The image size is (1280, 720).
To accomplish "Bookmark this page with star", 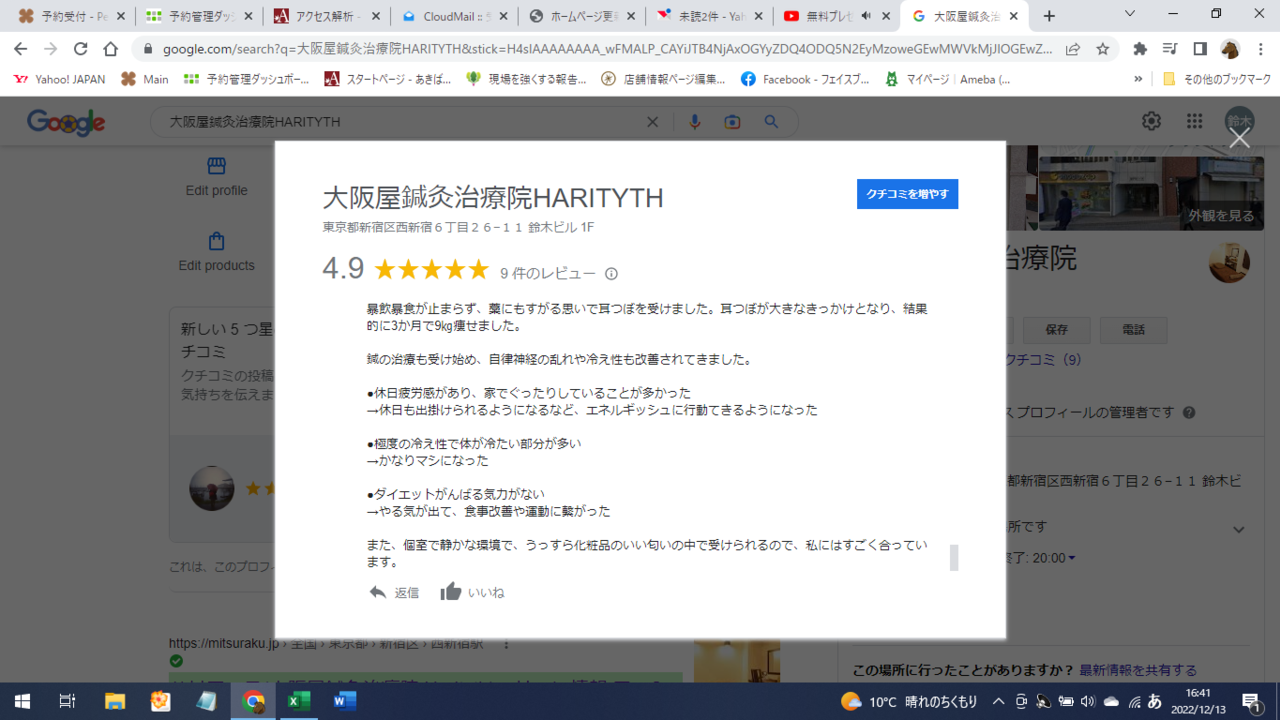I will click(x=1102, y=49).
